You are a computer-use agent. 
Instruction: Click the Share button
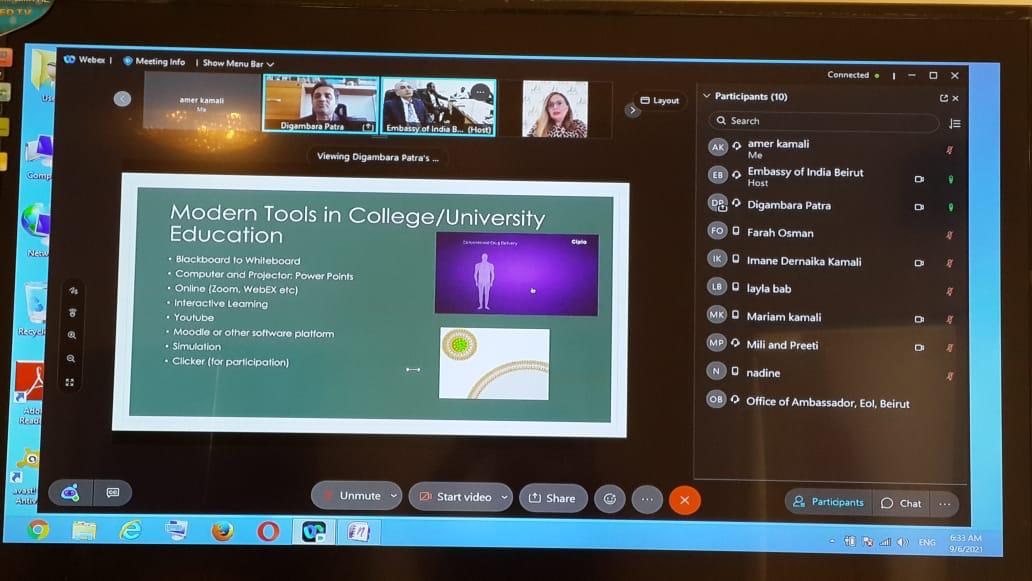click(552, 498)
